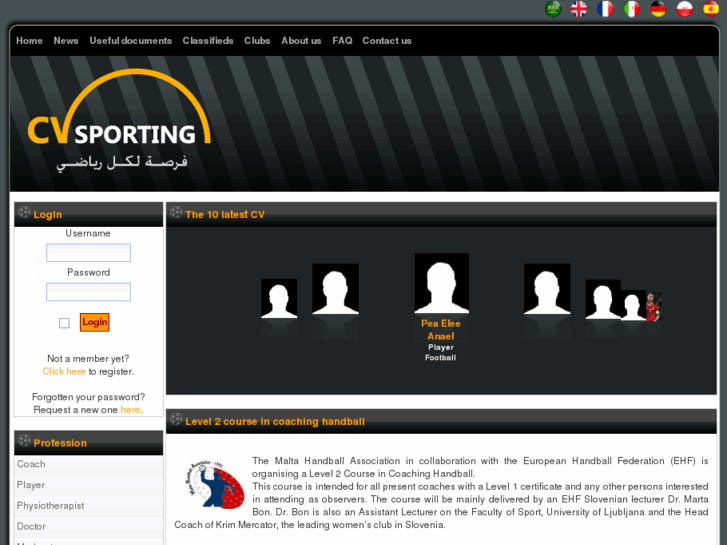727x545 pixels.
Task: Request a new password via 'here' link
Action: pyautogui.click(x=130, y=410)
